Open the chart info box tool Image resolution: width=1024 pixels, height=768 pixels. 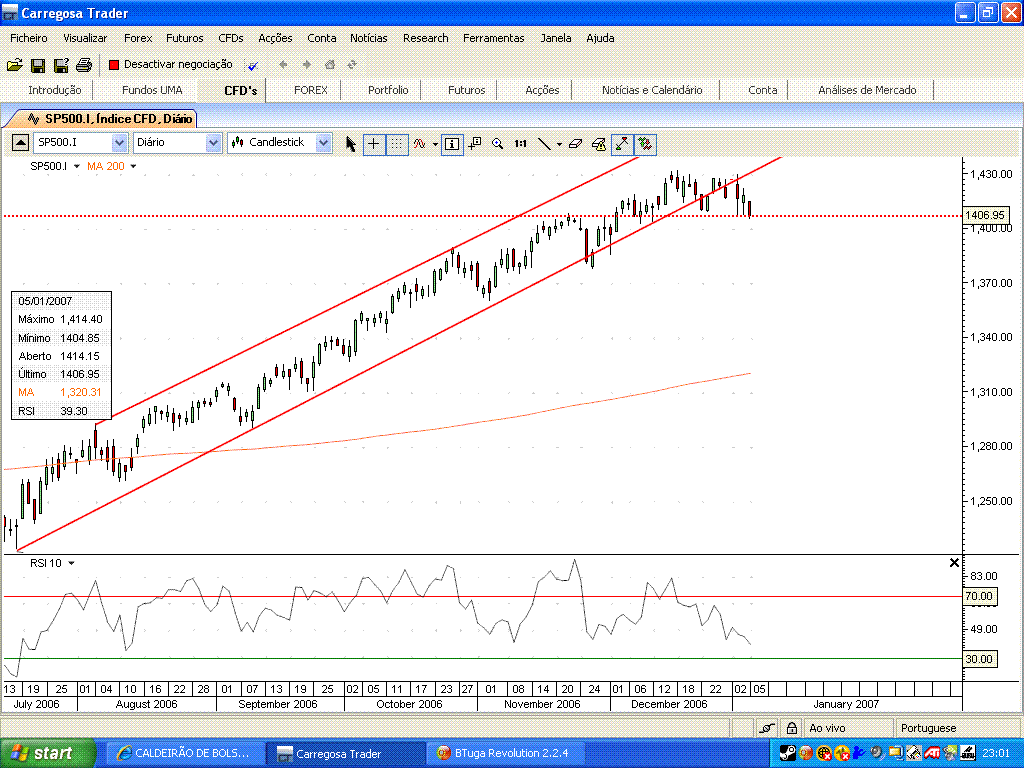pyautogui.click(x=452, y=143)
